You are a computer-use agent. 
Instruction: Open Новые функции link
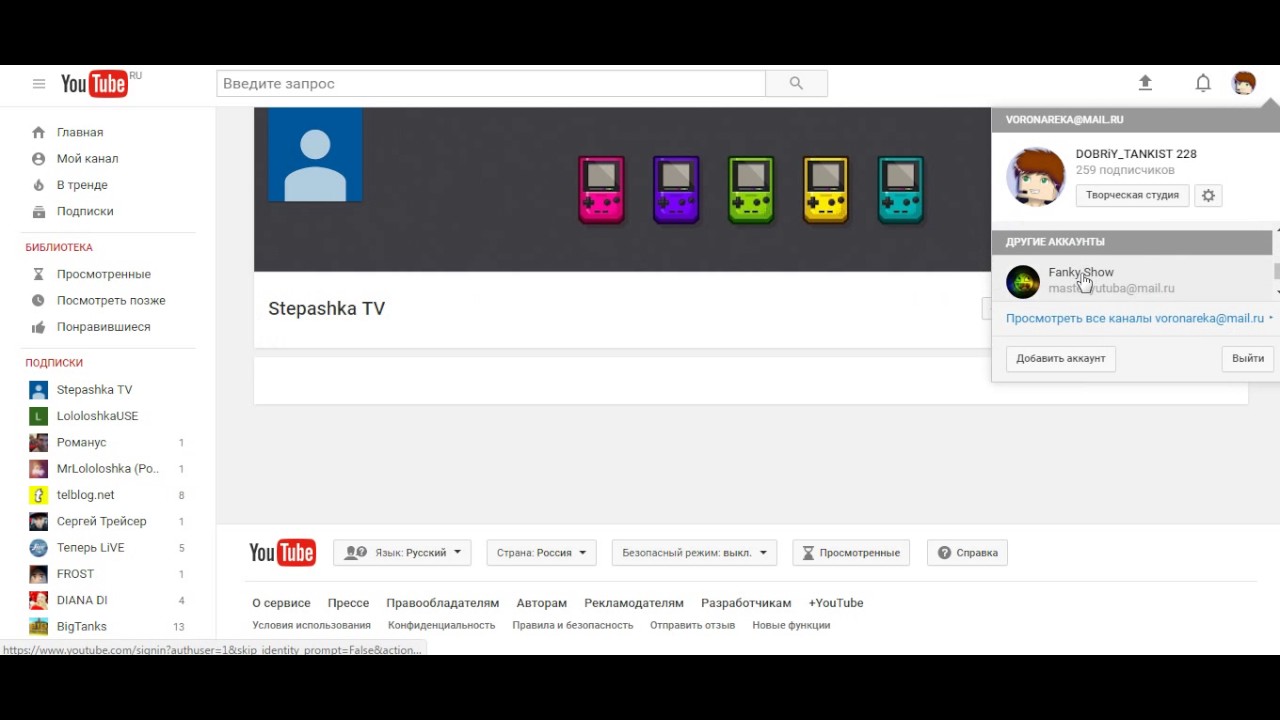pyautogui.click(x=791, y=625)
